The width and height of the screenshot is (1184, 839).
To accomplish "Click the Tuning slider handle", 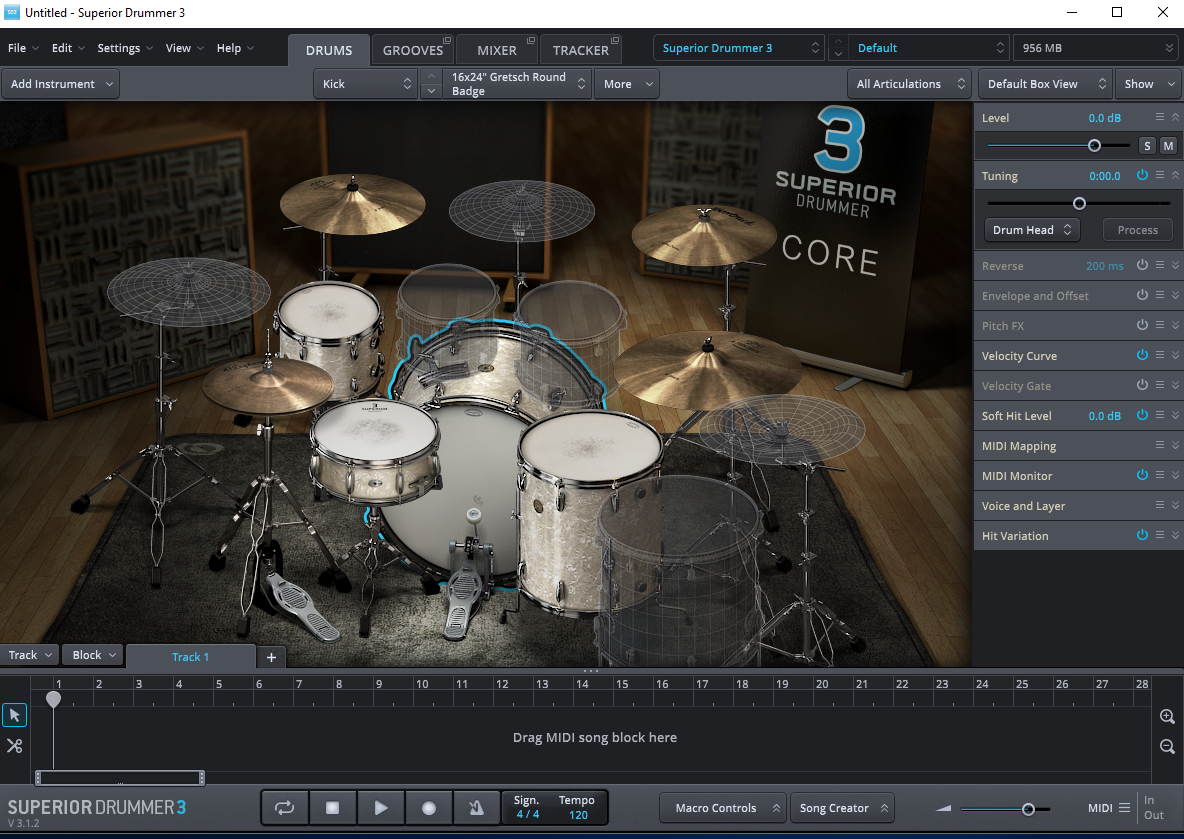I will point(1079,203).
